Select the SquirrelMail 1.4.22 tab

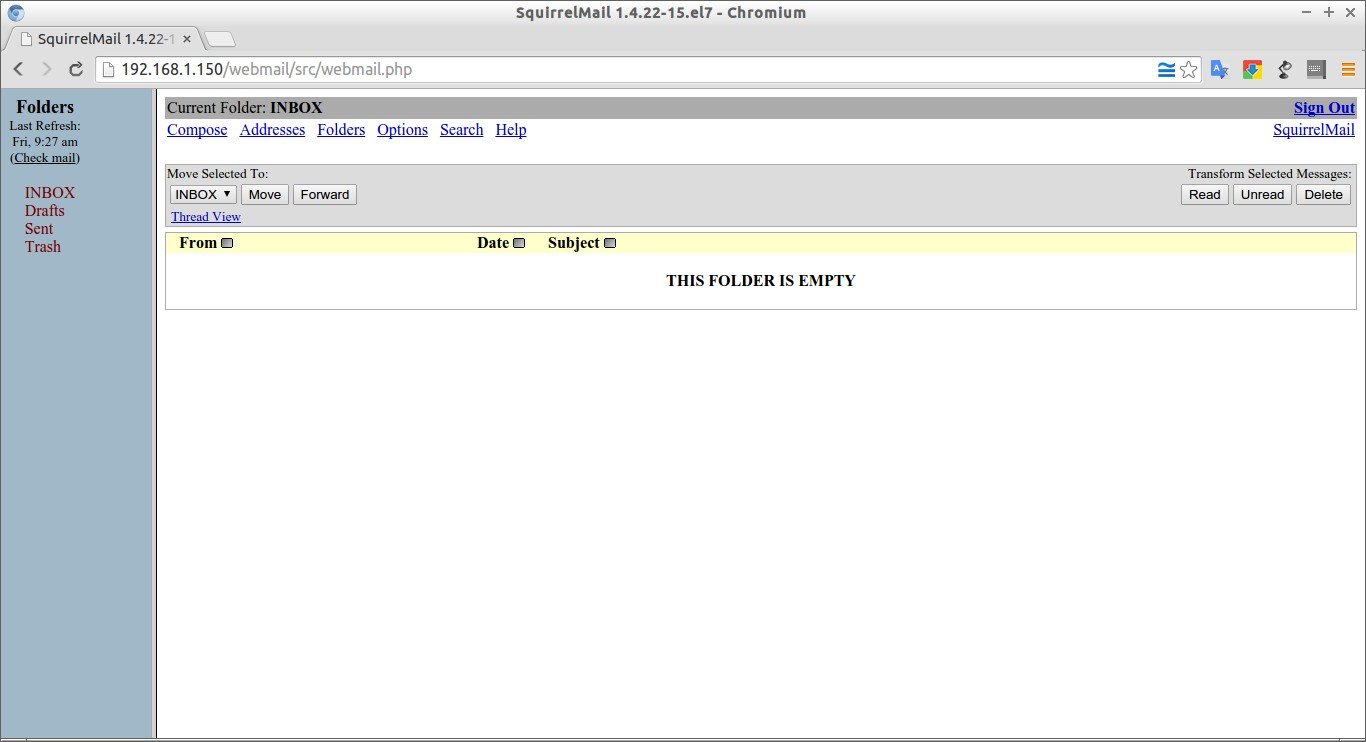pyautogui.click(x=105, y=39)
